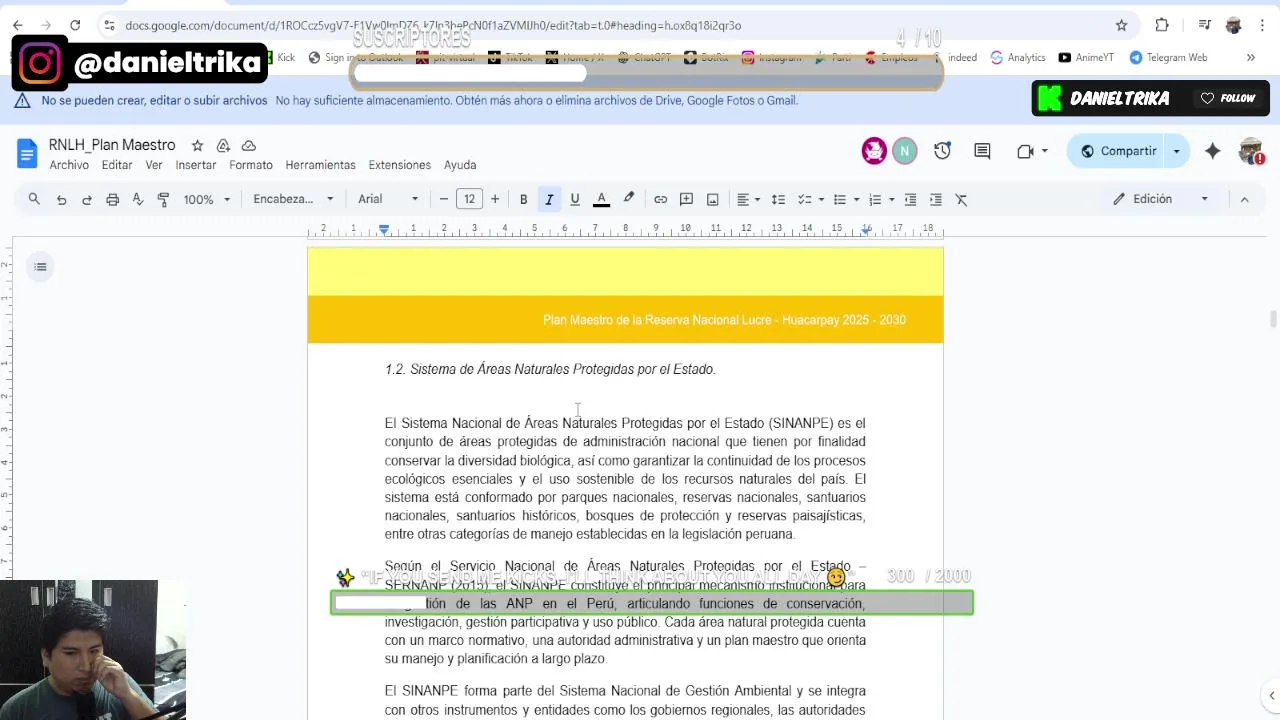Open the paragraph style Encabeza... dropdown
The width and height of the screenshot is (1280, 720).
(x=294, y=199)
